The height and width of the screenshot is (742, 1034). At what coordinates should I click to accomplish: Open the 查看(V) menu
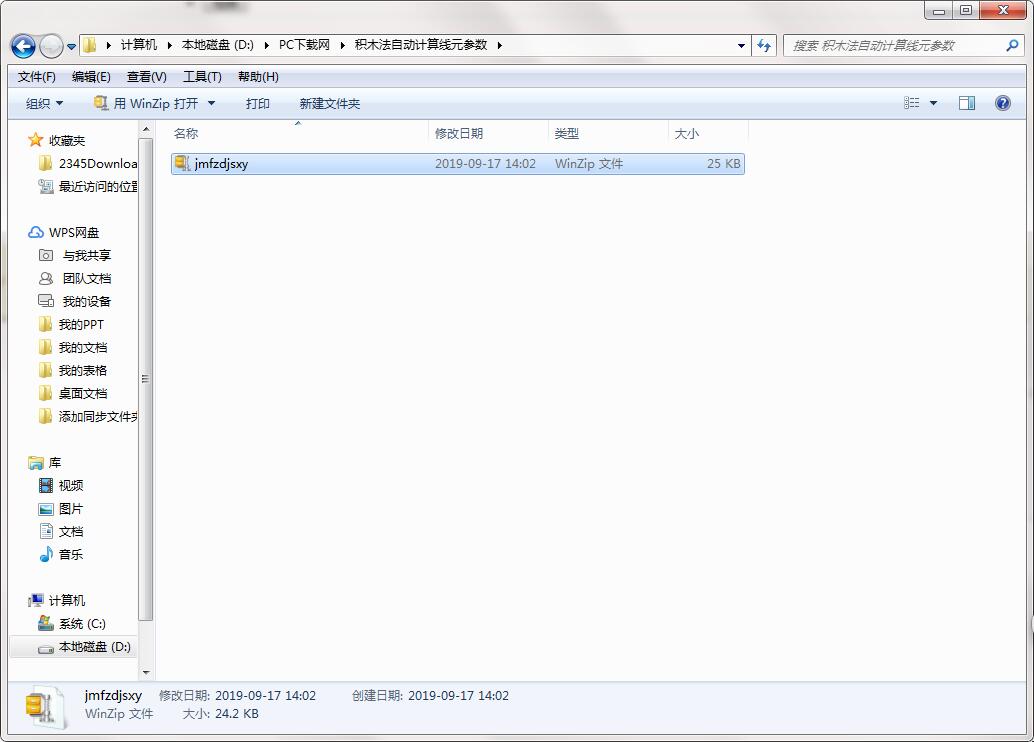[146, 77]
